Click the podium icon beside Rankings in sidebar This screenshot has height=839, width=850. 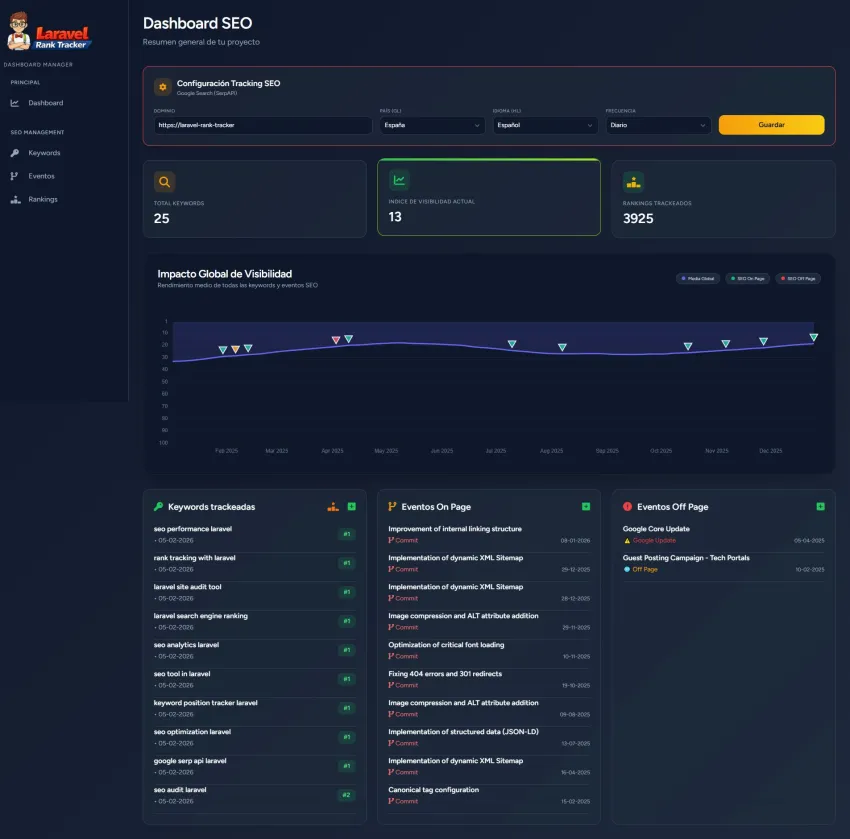click(x=15, y=199)
